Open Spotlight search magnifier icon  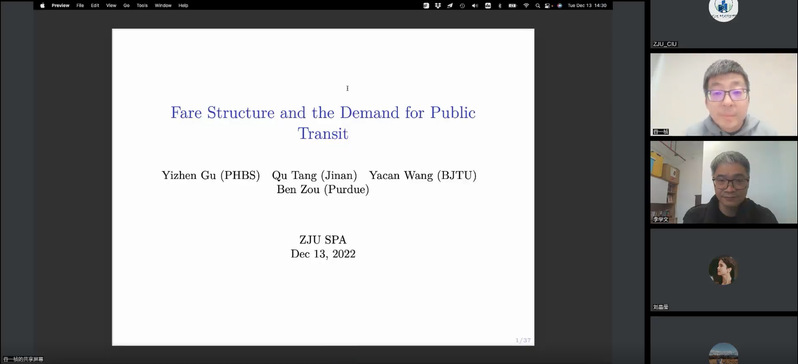tap(537, 5)
